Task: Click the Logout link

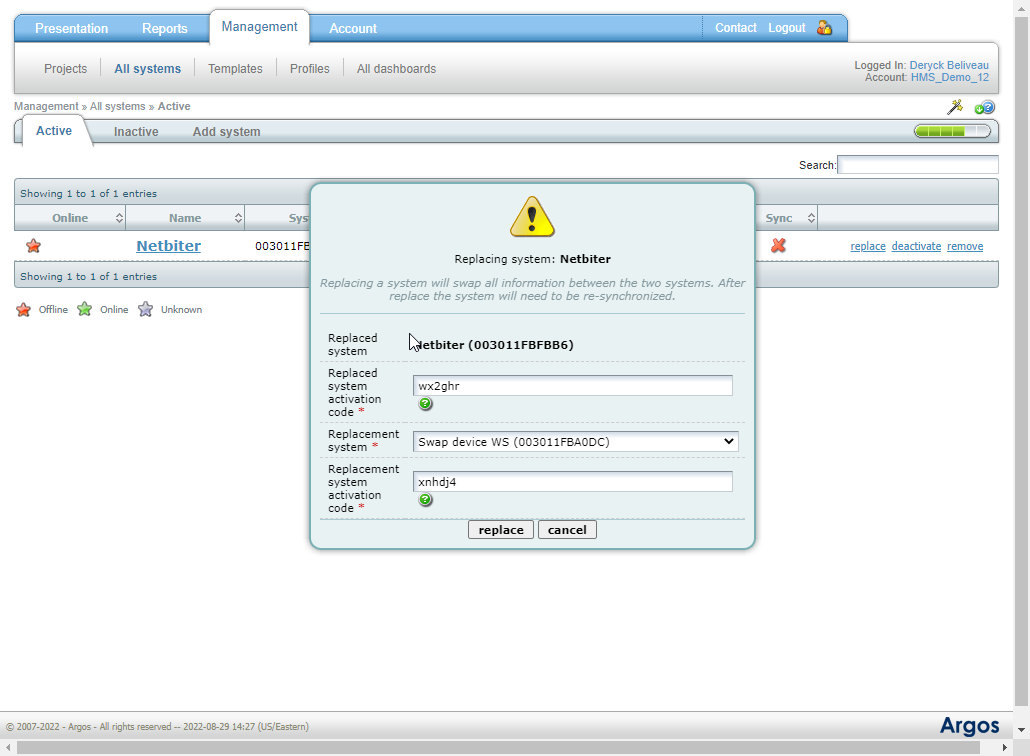Action: pyautogui.click(x=787, y=28)
